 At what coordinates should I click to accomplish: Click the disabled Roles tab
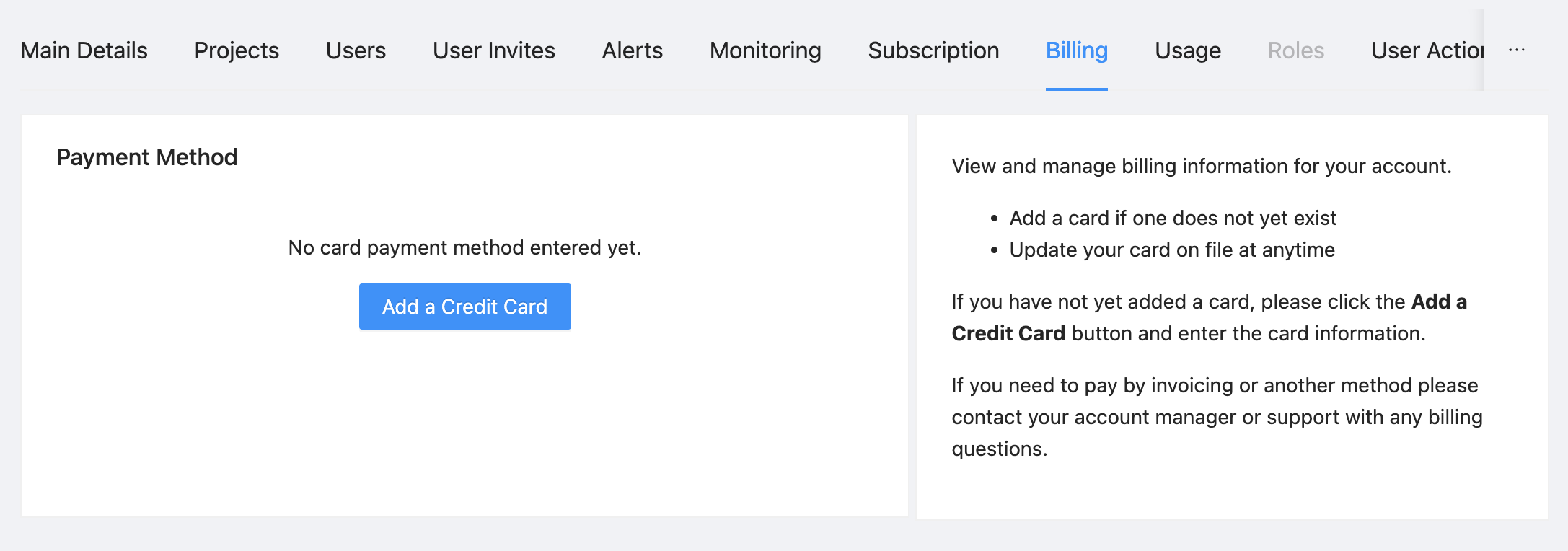click(1295, 50)
